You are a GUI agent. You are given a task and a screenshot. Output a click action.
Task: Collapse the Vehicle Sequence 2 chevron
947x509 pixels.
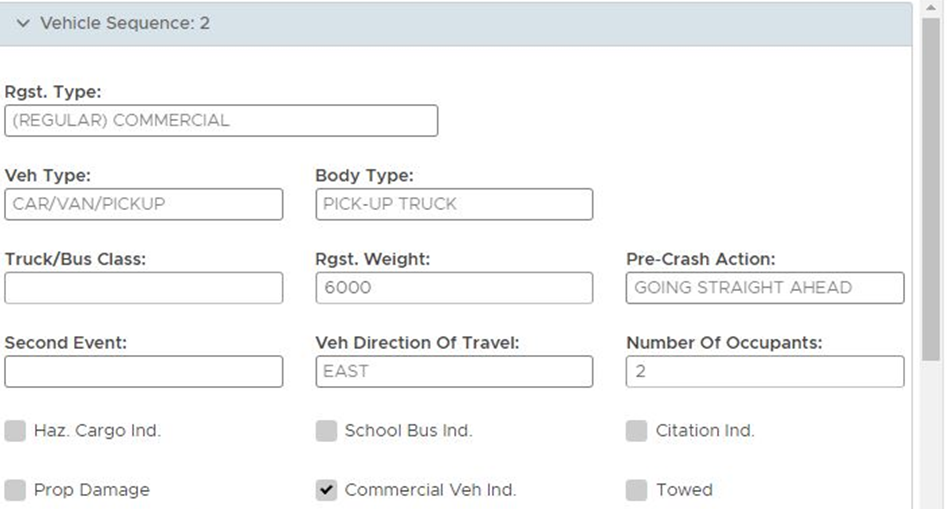pos(23,24)
